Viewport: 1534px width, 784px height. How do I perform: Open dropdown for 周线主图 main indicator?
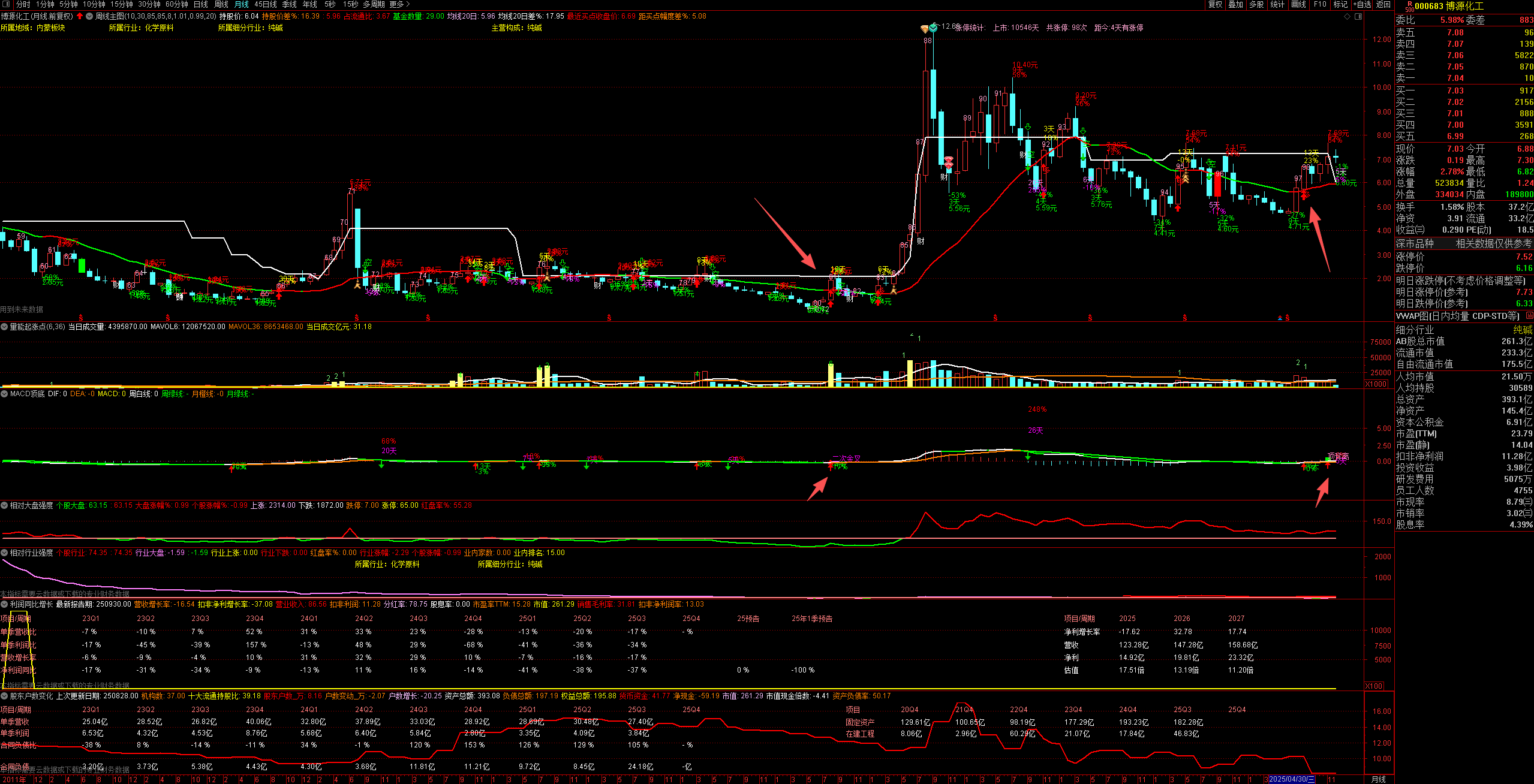tap(89, 16)
